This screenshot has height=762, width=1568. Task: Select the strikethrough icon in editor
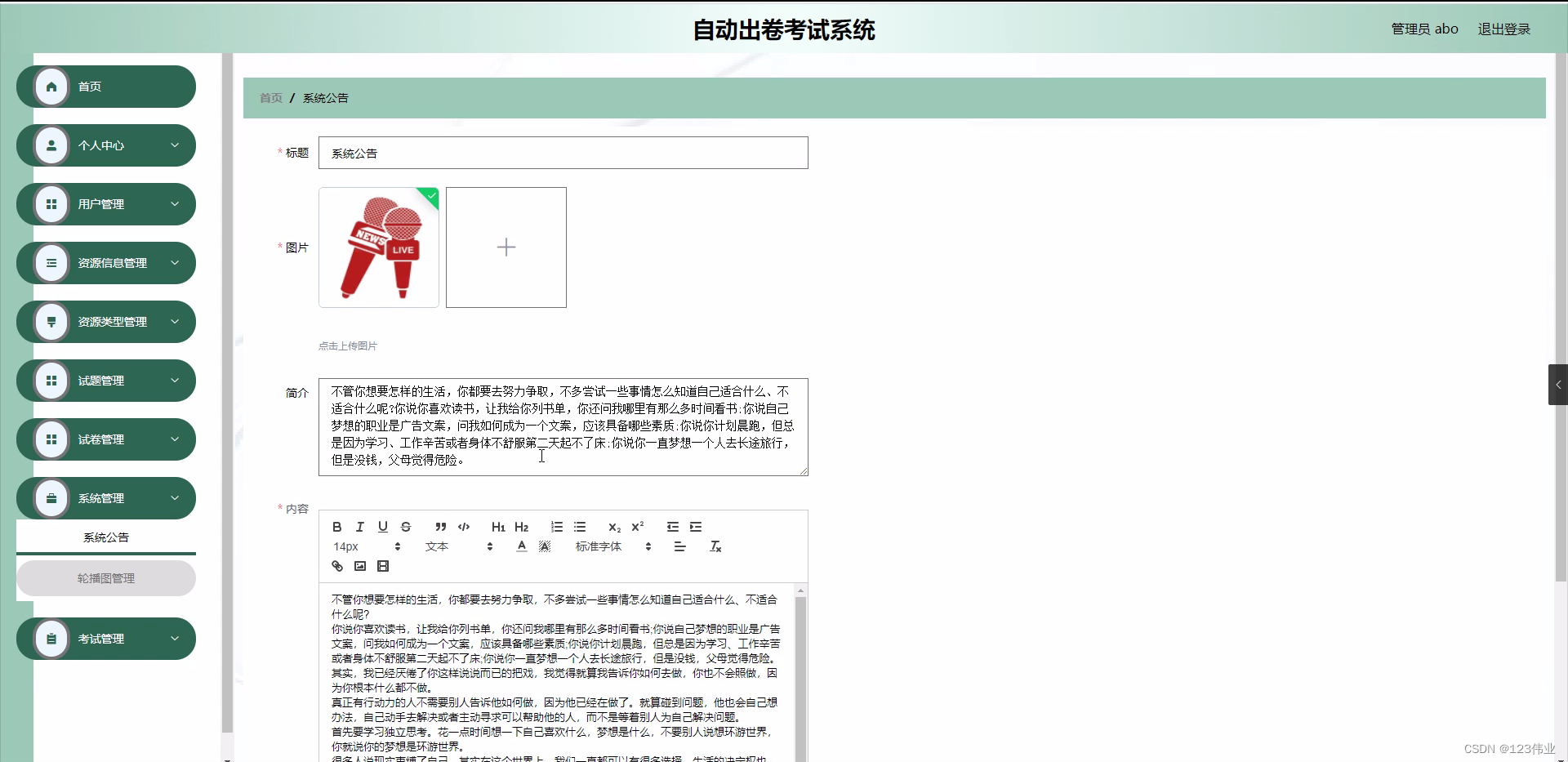(406, 527)
